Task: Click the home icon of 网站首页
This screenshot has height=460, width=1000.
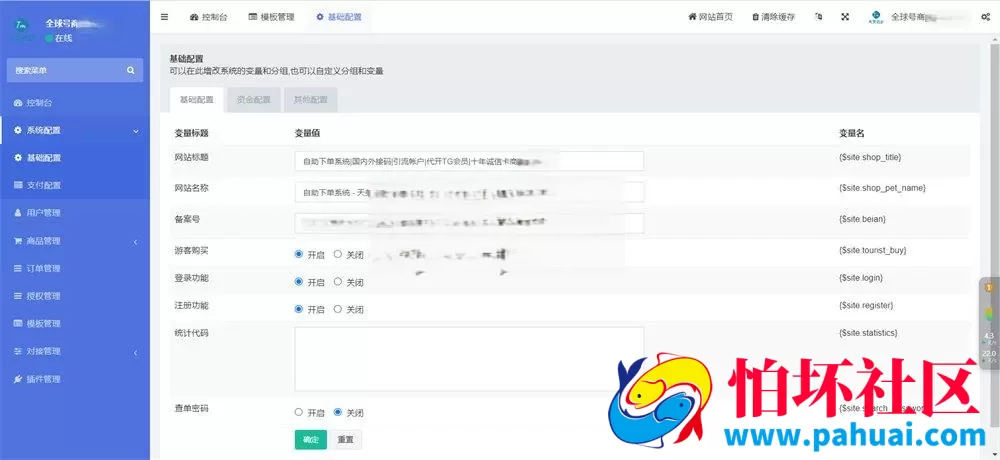Action: point(692,17)
